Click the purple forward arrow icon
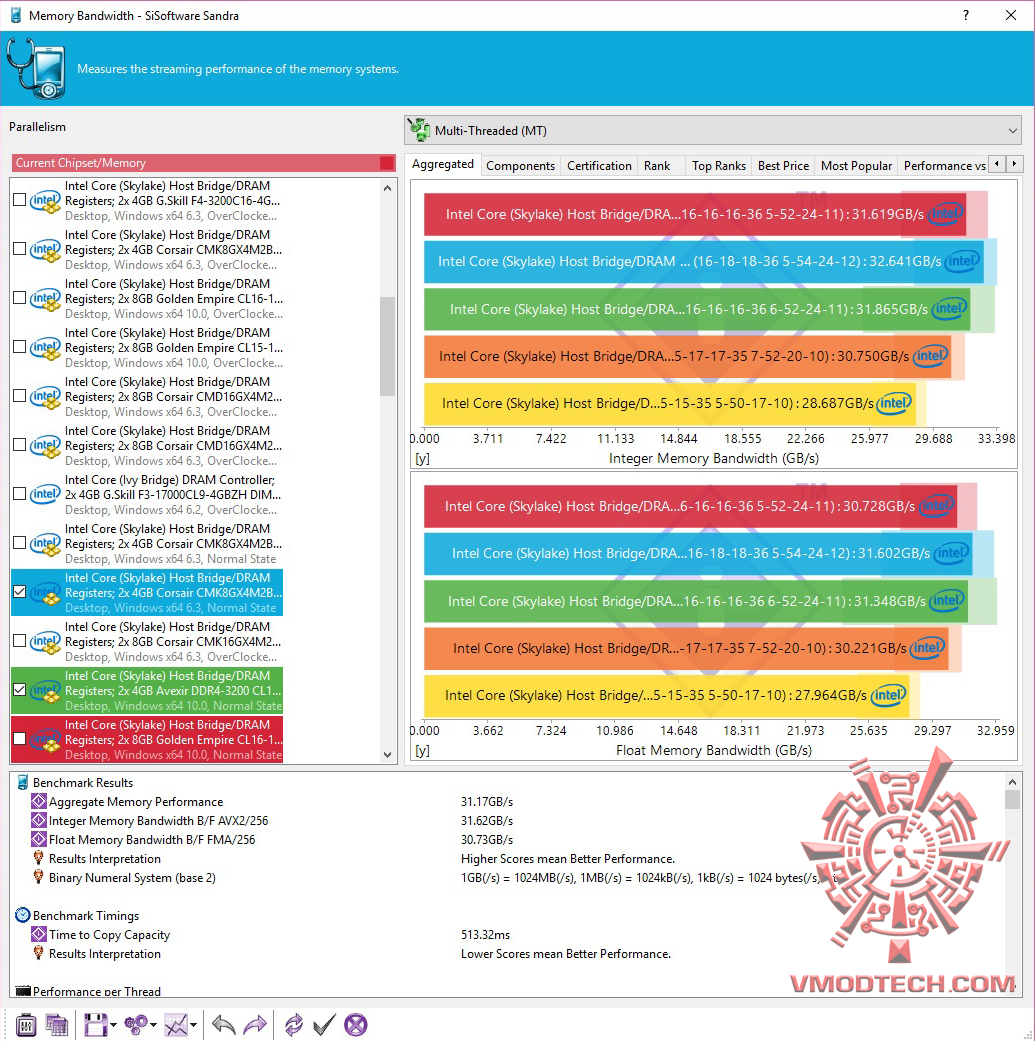Image resolution: width=1035 pixels, height=1041 pixels. click(255, 1024)
